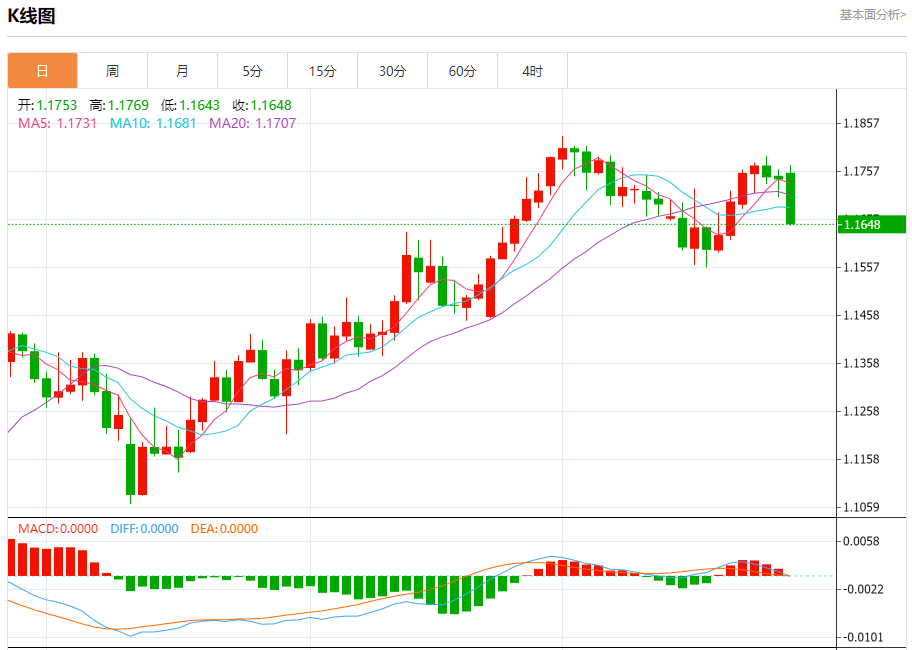Screen dimensions: 912x650
Task: Click the MA20 1.1707 indicator label
Action: [x=252, y=123]
